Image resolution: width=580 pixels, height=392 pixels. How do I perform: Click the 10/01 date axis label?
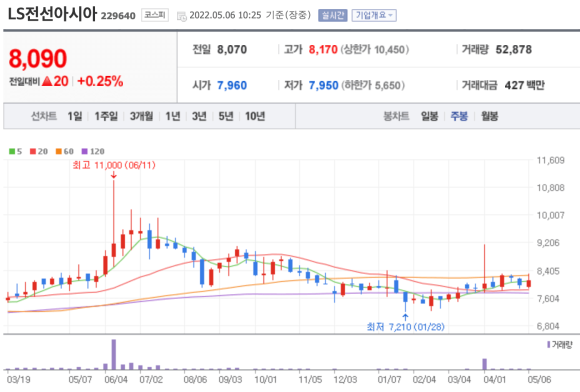(x=266, y=379)
